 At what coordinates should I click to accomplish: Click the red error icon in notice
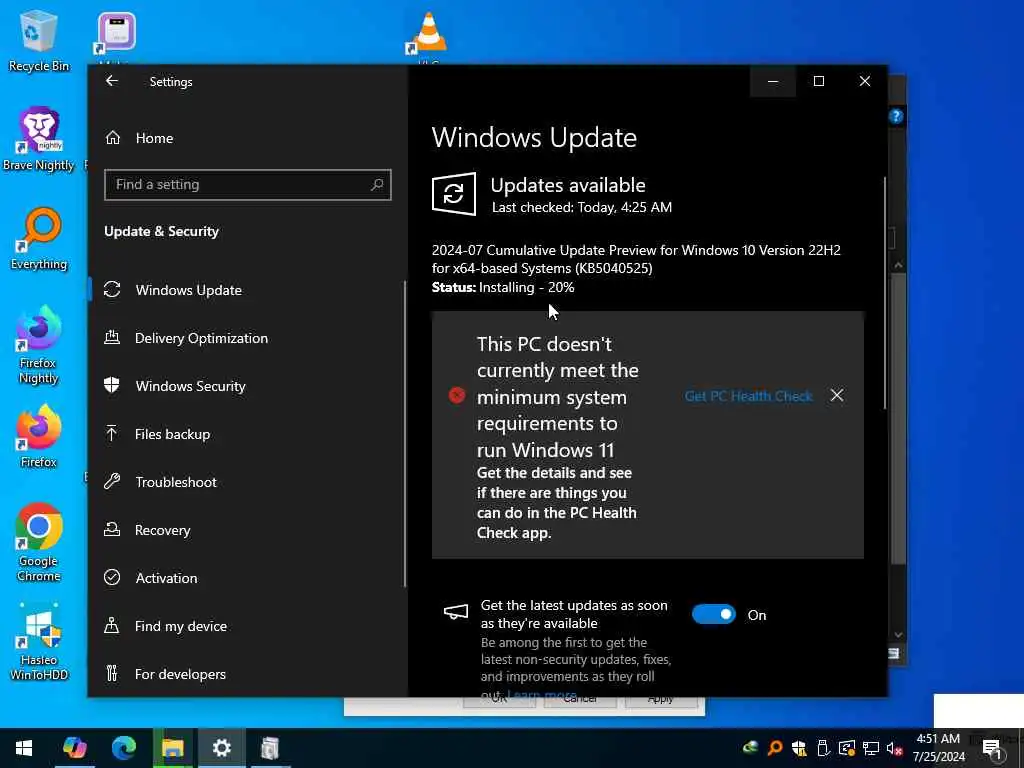pos(457,395)
